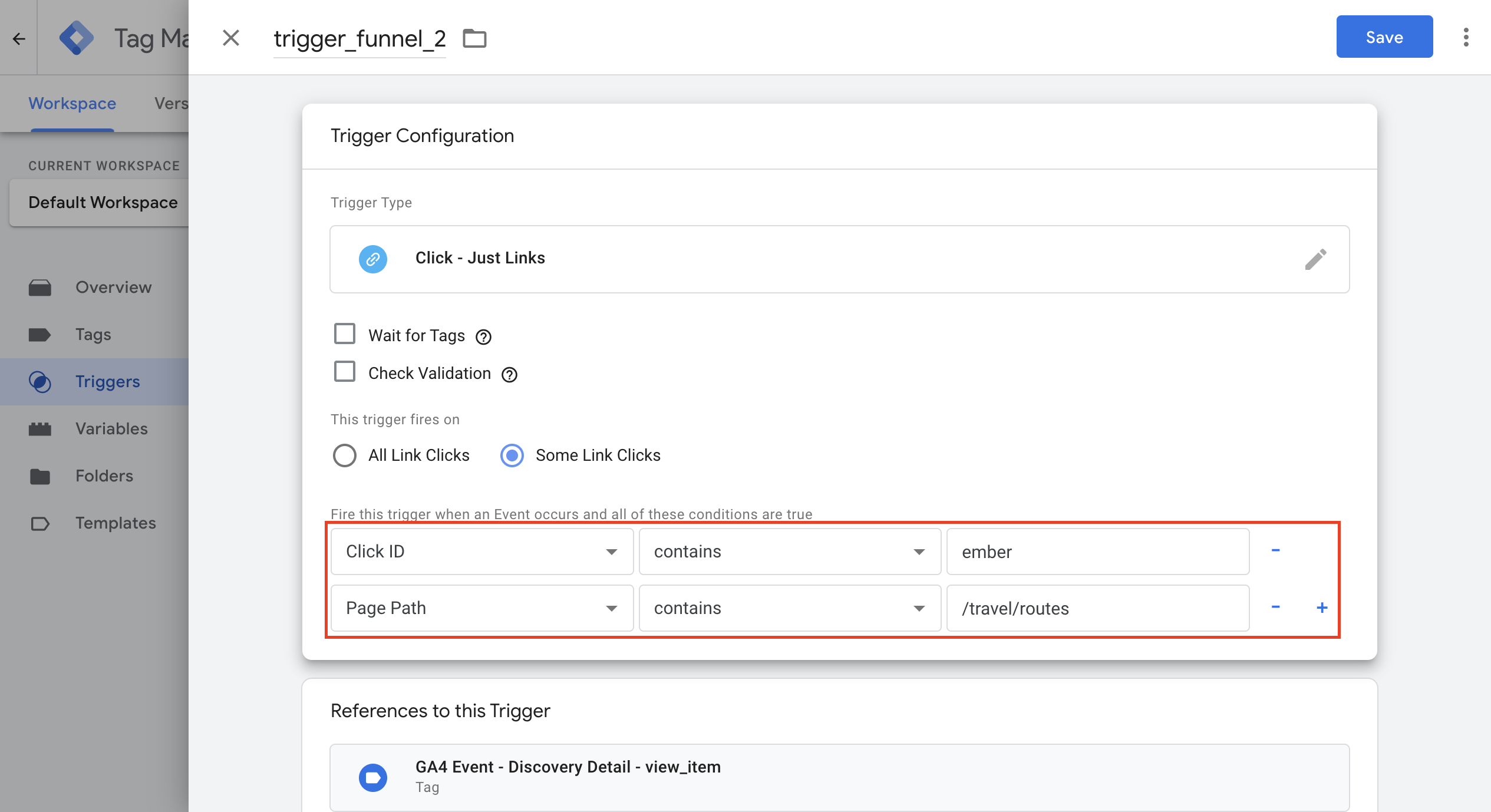Click the pencil edit icon for trigger type
This screenshot has height=812, width=1491.
point(1315,259)
